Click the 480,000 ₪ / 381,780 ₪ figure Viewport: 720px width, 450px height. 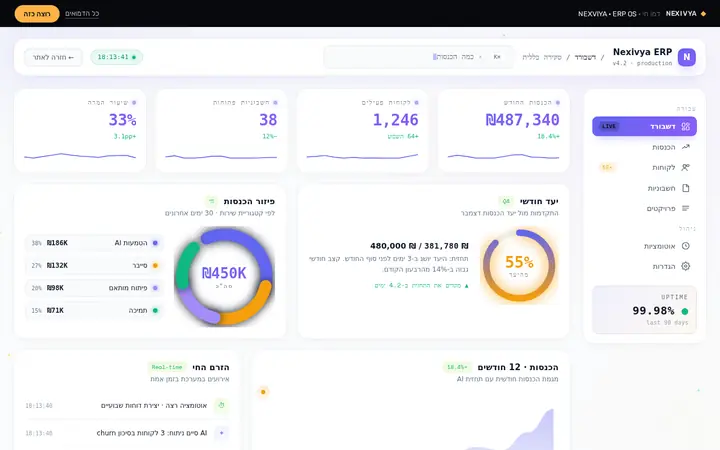tap(419, 246)
